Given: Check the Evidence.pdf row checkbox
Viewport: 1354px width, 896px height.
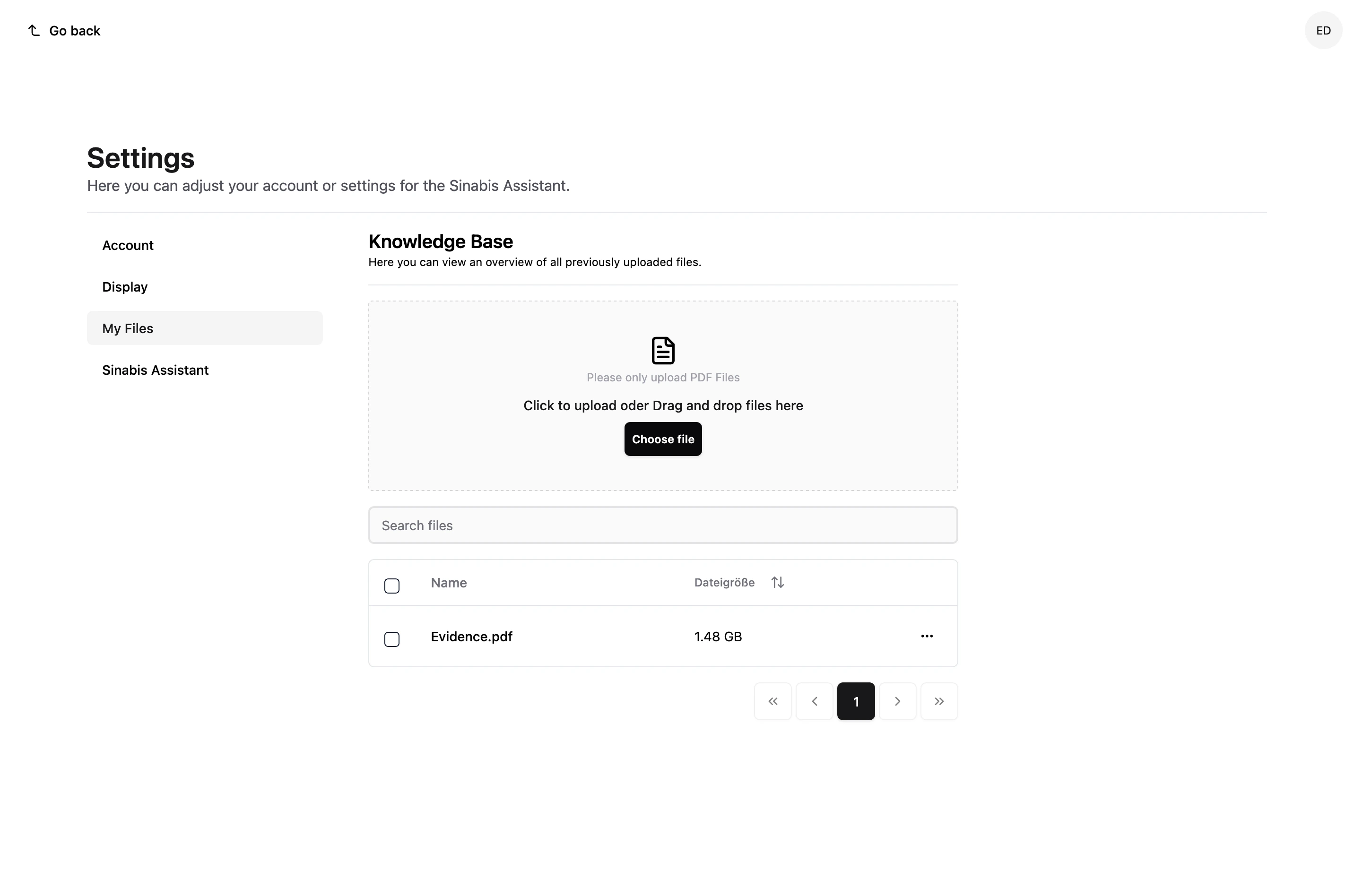Looking at the screenshot, I should coord(391,639).
